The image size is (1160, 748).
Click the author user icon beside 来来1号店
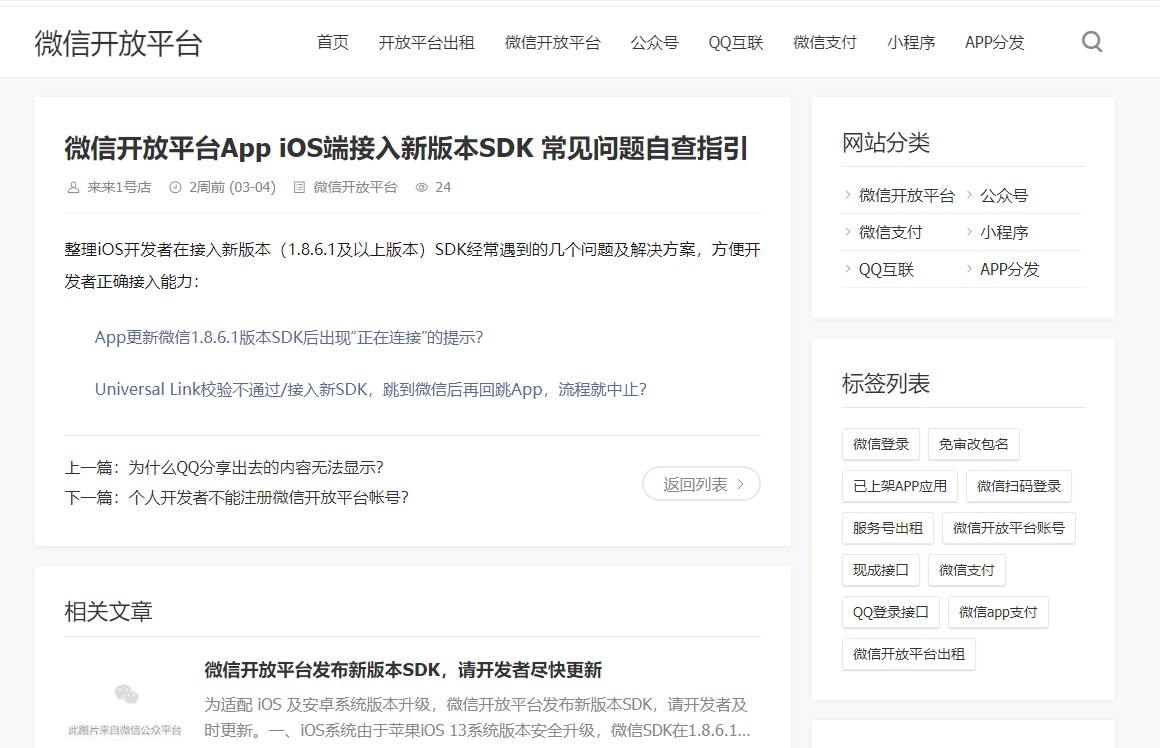pos(73,187)
